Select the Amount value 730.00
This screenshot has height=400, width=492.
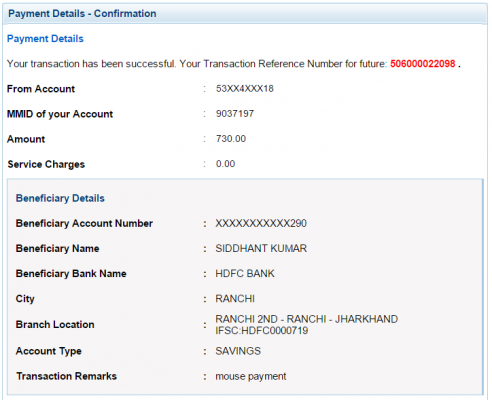point(231,139)
